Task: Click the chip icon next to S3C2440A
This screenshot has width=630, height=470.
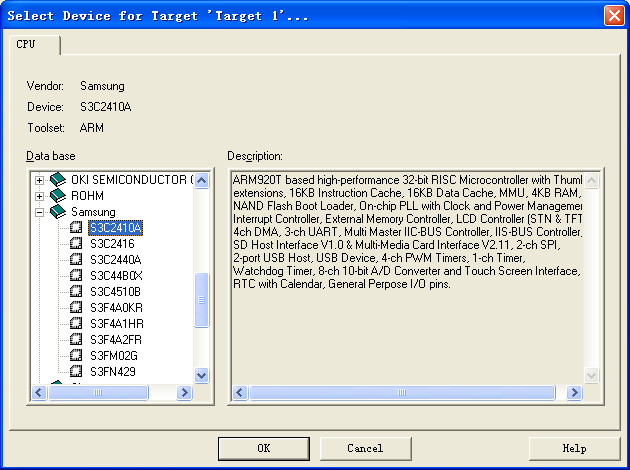Action: 76,260
